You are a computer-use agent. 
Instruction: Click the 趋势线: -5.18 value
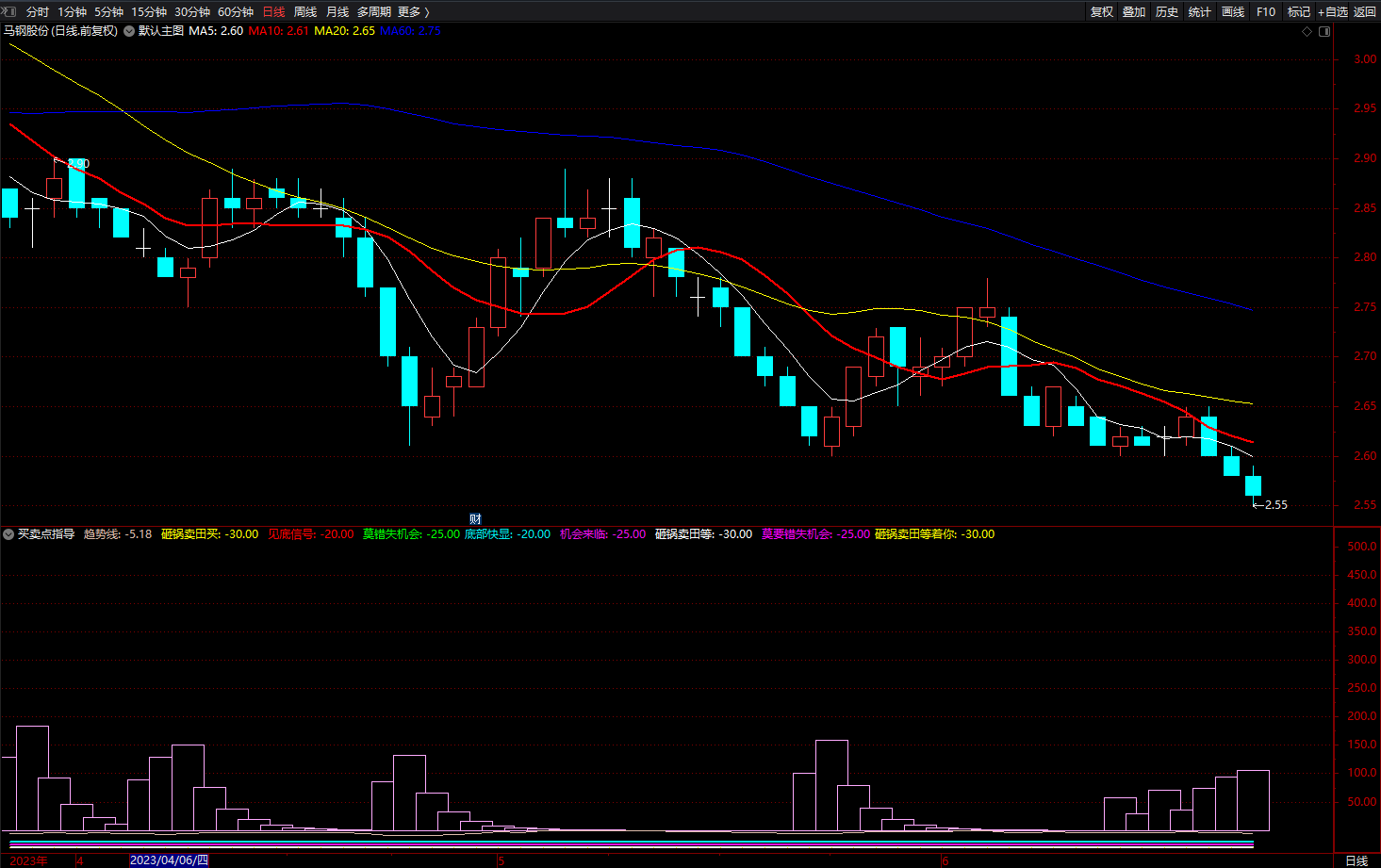[x=118, y=534]
